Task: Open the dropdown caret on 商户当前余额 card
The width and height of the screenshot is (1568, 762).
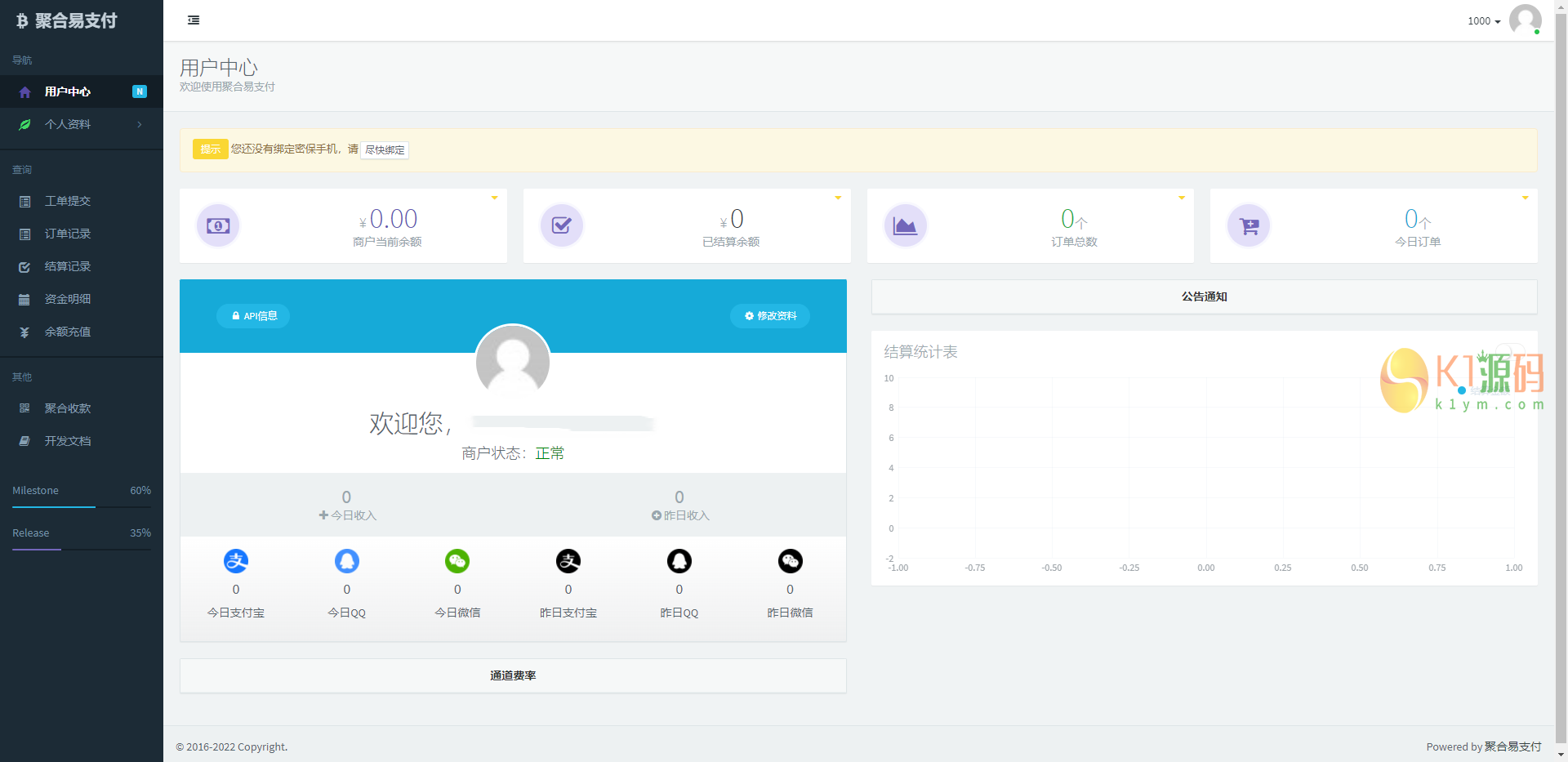Action: [x=494, y=198]
